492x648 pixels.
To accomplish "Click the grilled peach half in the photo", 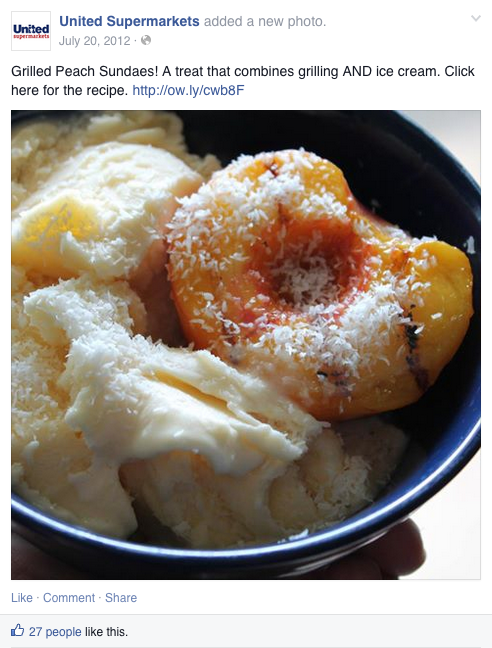I will (318, 285).
